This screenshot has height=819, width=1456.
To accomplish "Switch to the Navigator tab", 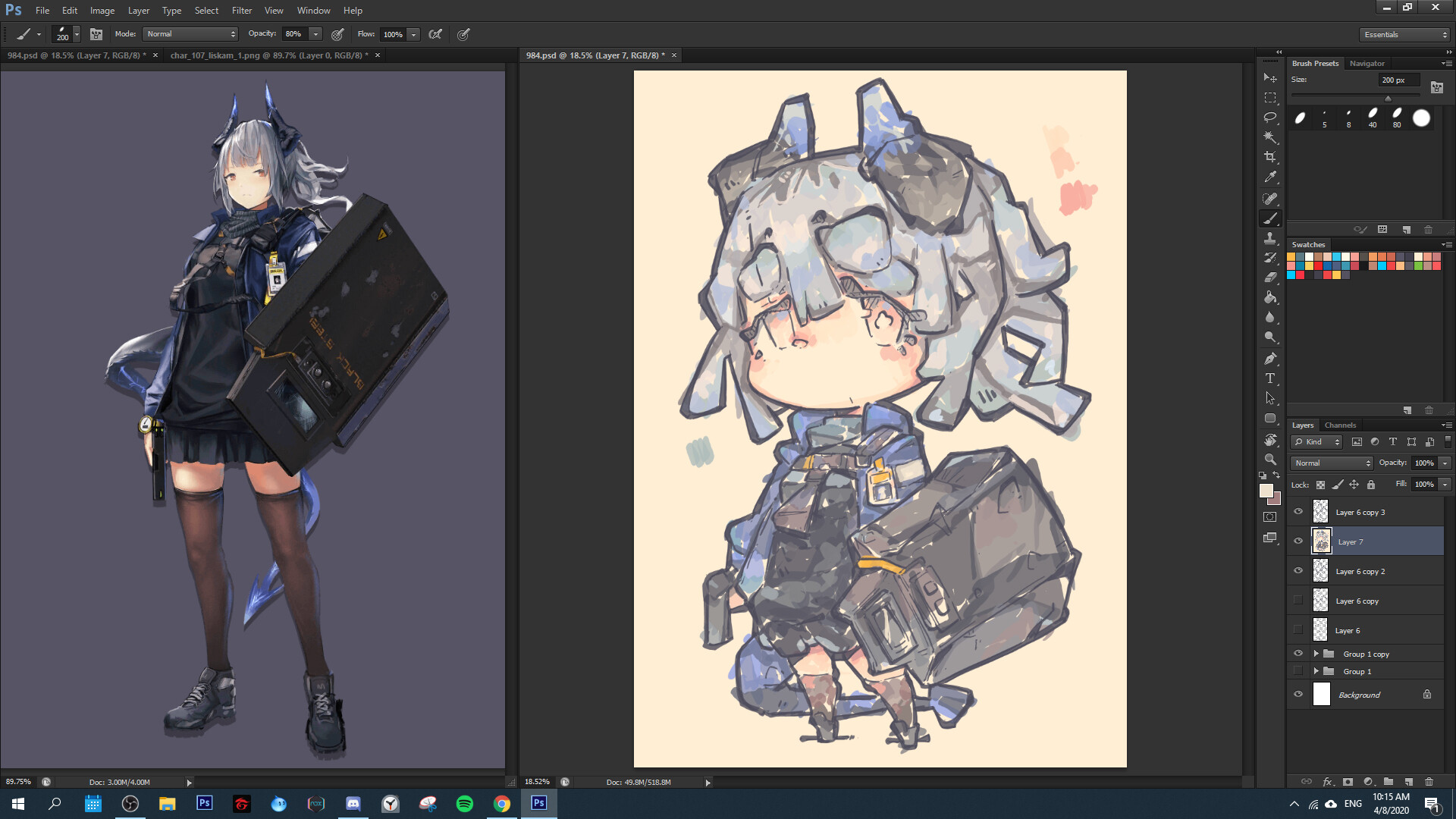I will pos(1367,64).
